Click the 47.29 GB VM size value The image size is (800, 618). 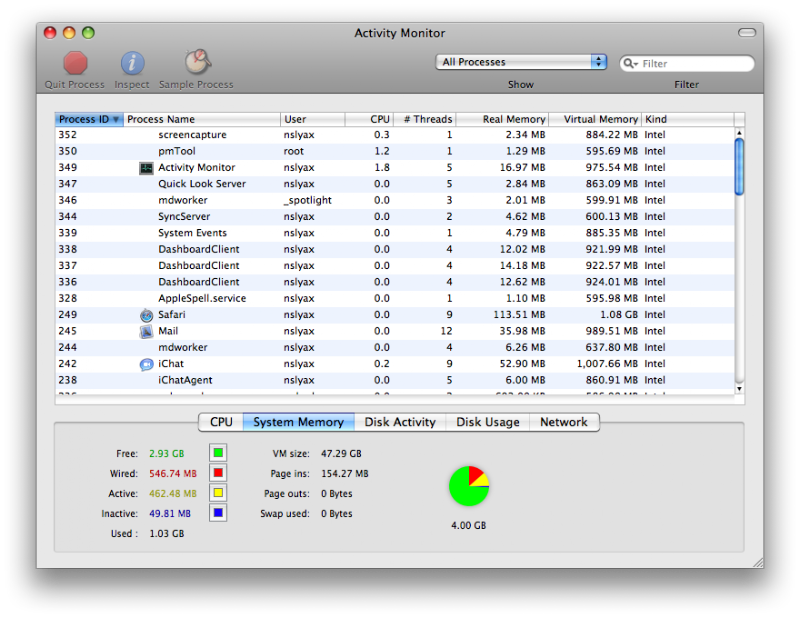(x=341, y=453)
